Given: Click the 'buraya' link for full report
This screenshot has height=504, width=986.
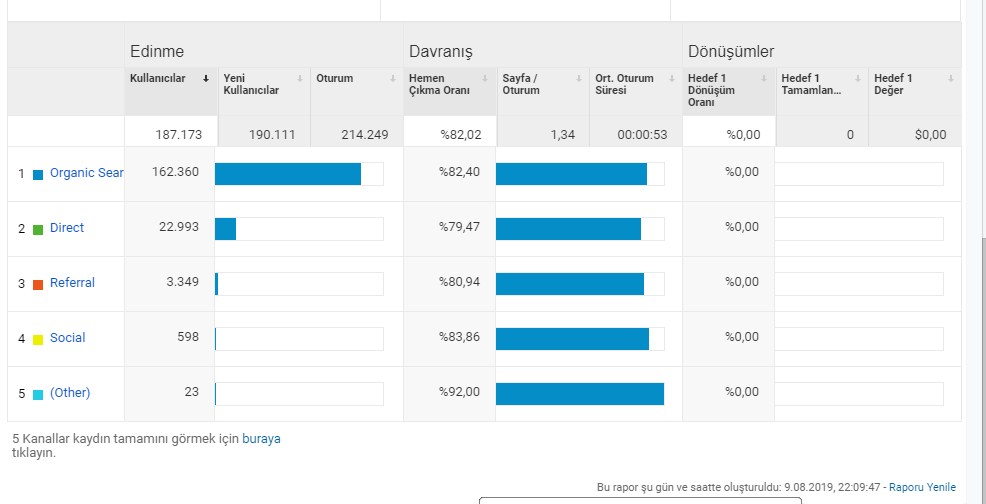Looking at the screenshot, I should pyautogui.click(x=261, y=439).
